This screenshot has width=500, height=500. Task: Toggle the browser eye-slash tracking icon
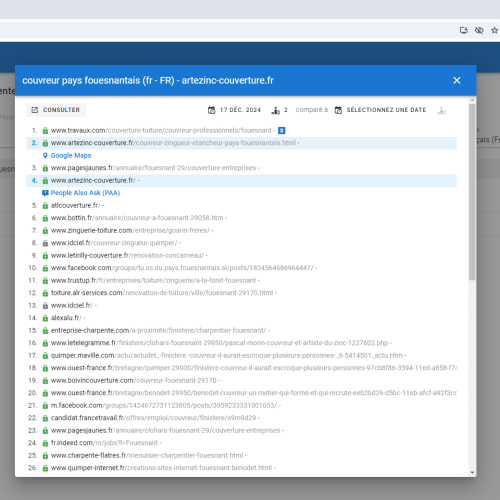click(479, 30)
